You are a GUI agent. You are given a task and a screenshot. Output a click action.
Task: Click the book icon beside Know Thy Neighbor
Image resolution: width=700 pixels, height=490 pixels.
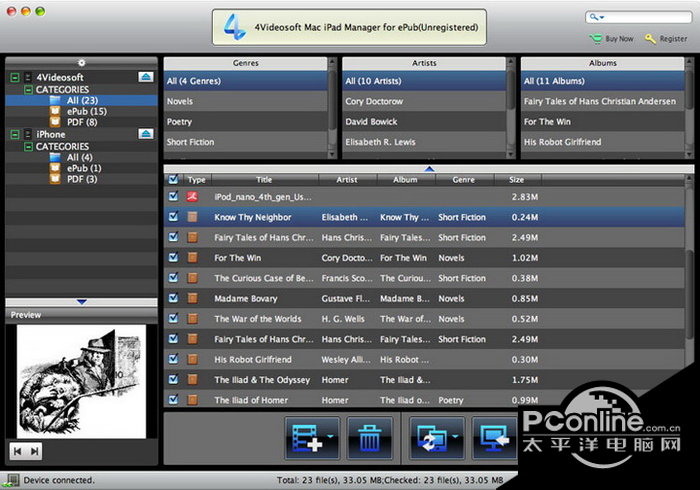pos(192,217)
